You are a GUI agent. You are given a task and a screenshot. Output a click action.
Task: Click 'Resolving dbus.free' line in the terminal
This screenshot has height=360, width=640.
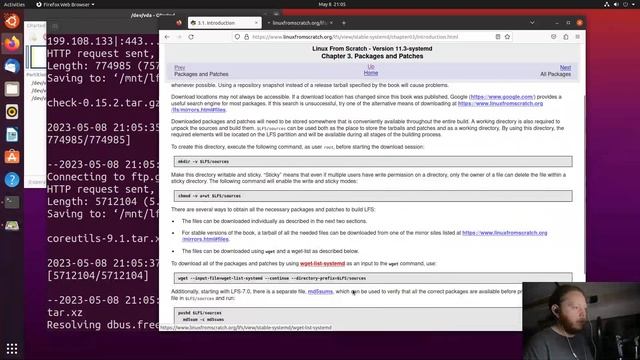click(x=103, y=325)
